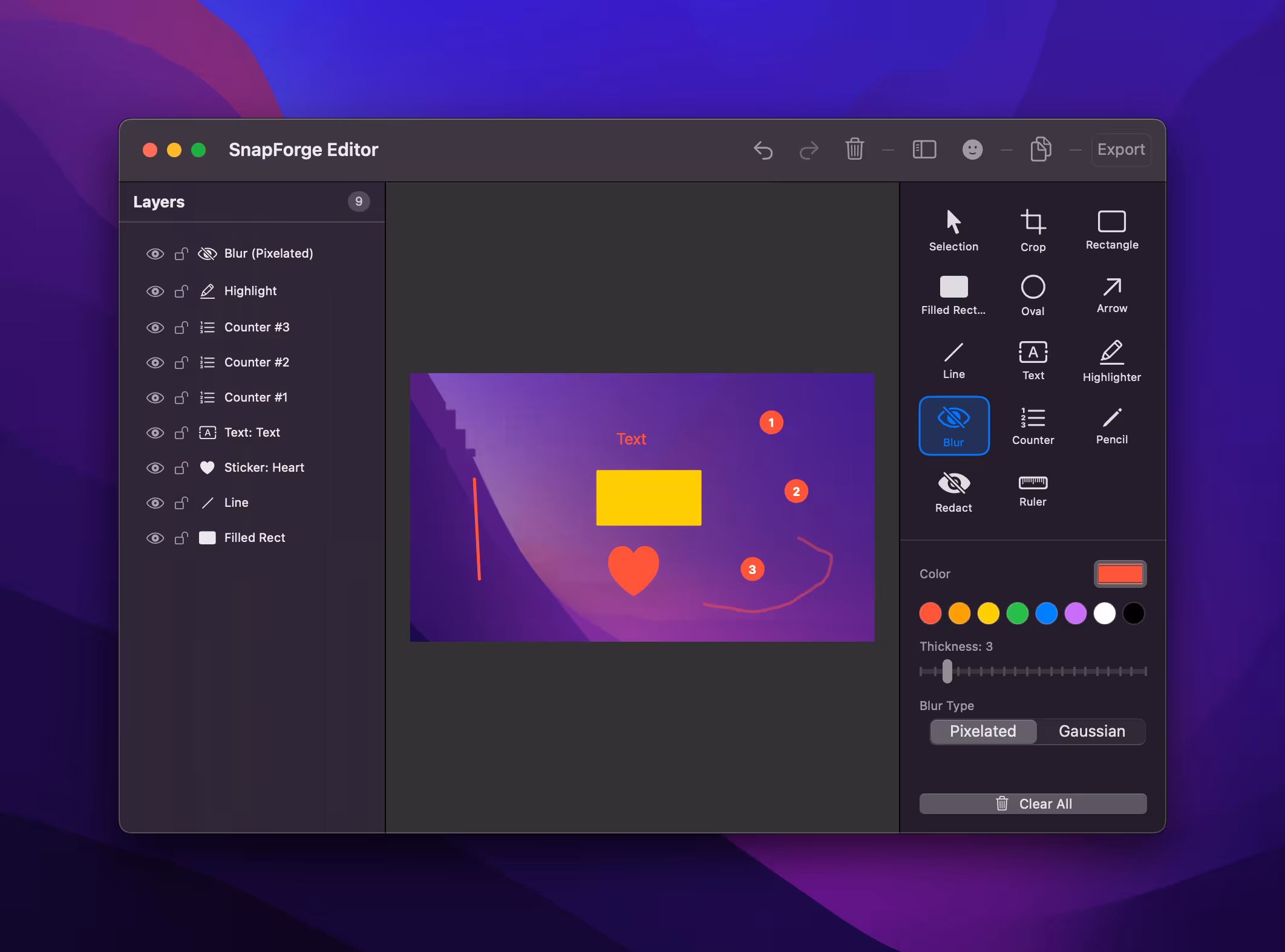Hide the Text: Text layer
The image size is (1285, 952).
pyautogui.click(x=155, y=433)
